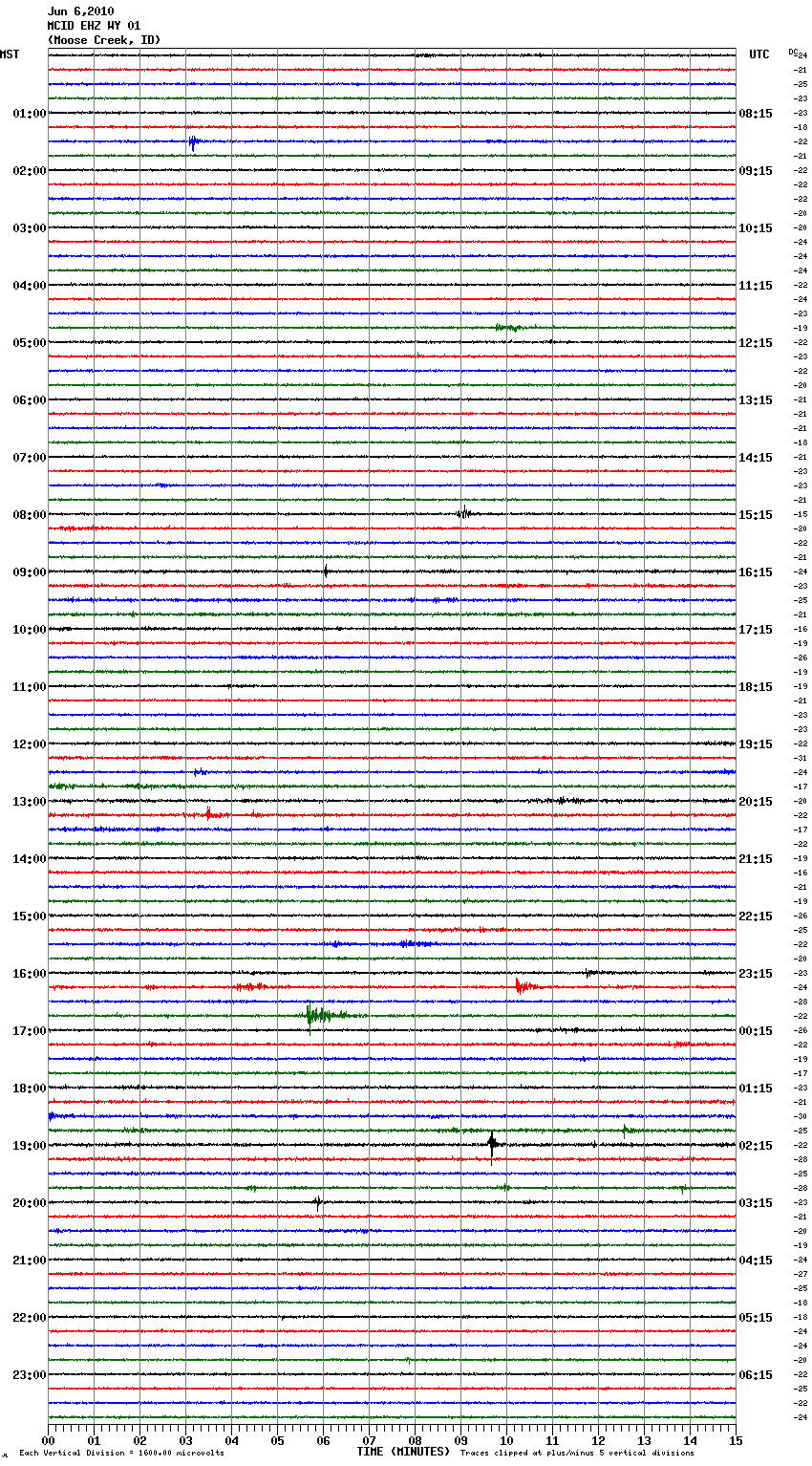Click the '16:15' UTC time label

click(756, 572)
